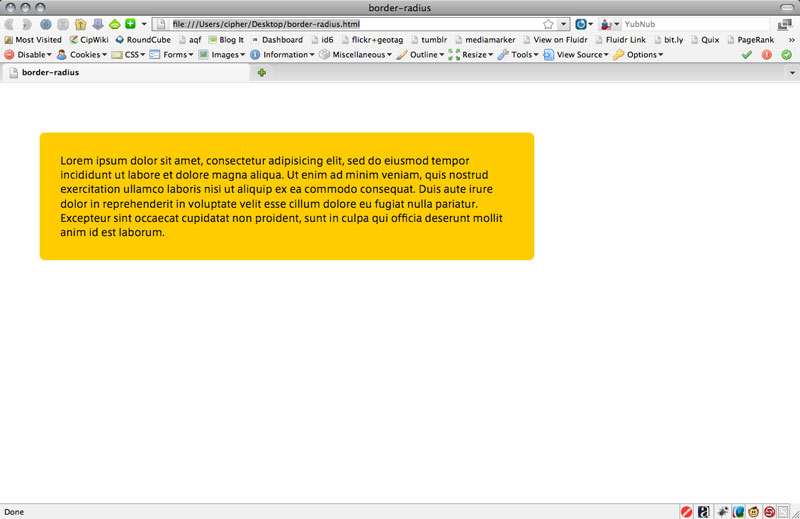Toggle the red no-script icon in status bar
The height and width of the screenshot is (519, 800).
(x=769, y=511)
